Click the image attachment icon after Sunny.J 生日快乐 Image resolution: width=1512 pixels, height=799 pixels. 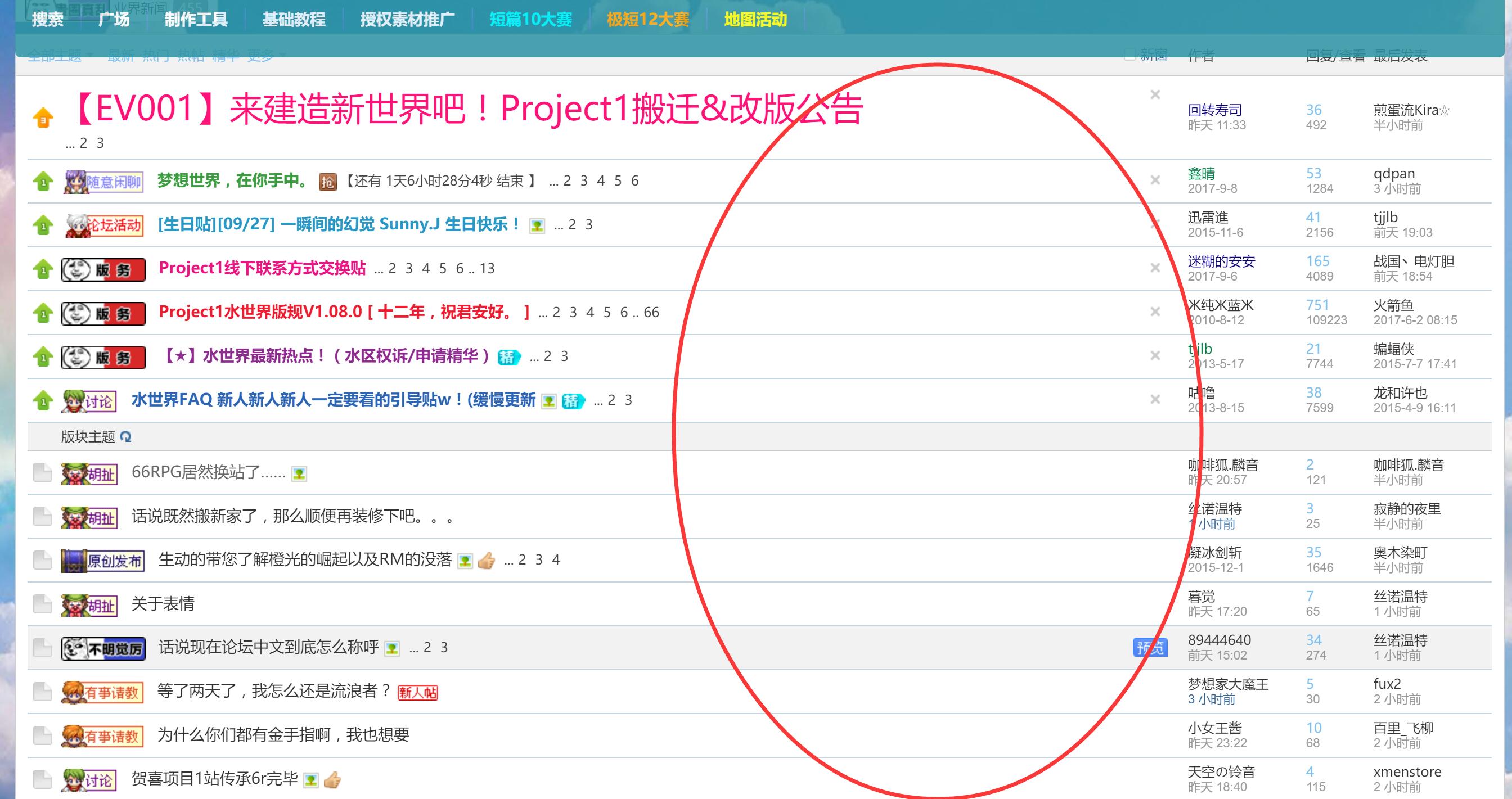537,226
